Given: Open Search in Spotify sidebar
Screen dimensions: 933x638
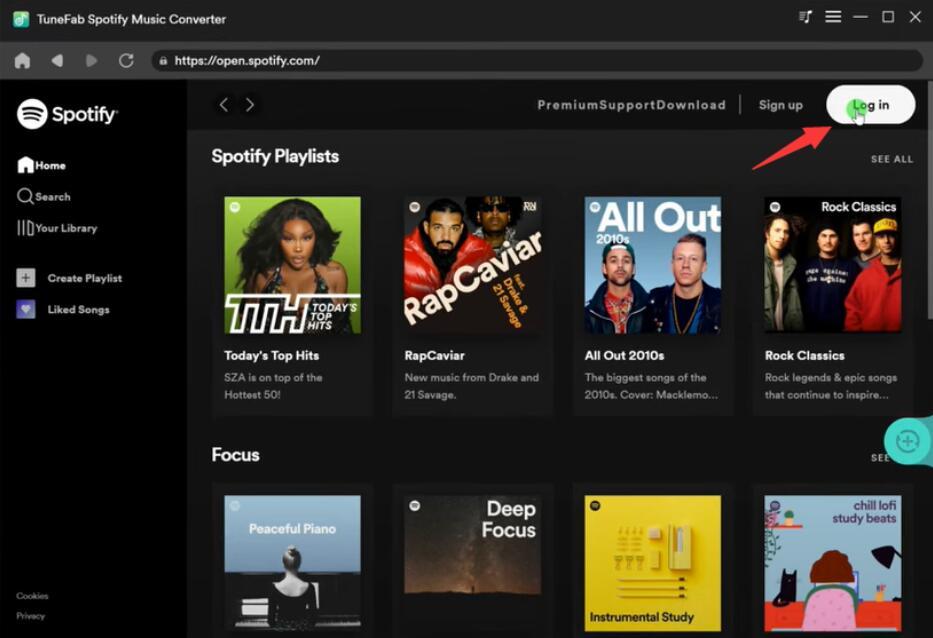Looking at the screenshot, I should click(44, 196).
